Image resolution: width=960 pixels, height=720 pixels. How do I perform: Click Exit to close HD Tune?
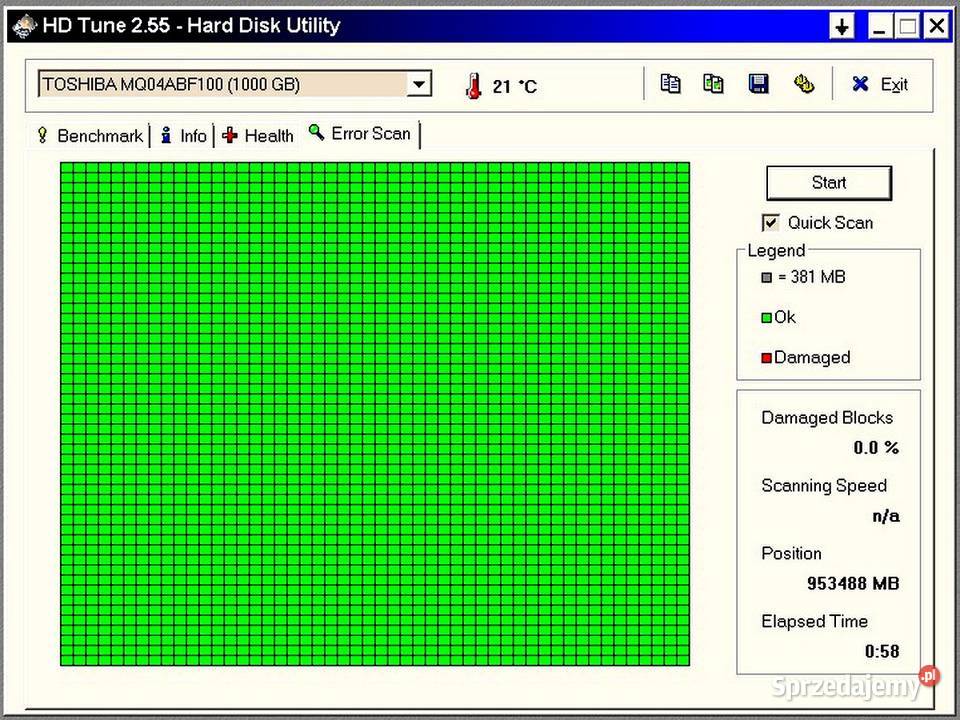[x=879, y=84]
